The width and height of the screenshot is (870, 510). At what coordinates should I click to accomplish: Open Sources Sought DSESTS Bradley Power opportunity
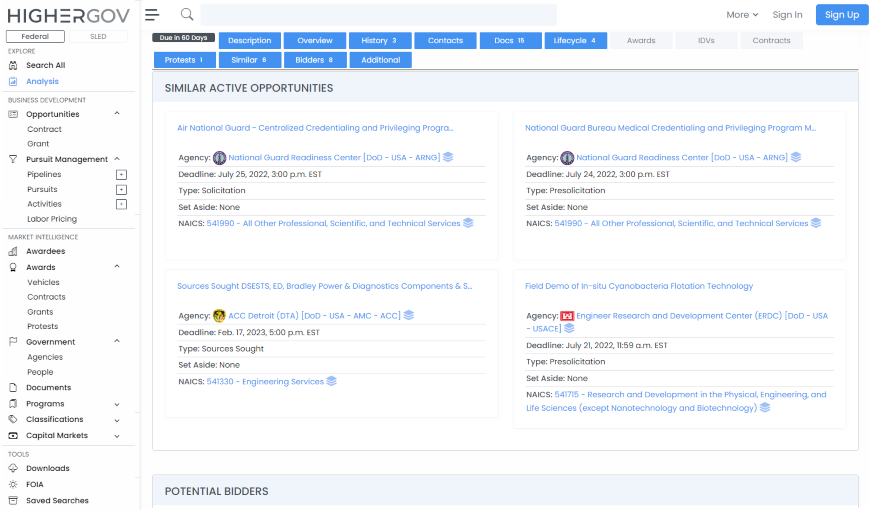325,286
